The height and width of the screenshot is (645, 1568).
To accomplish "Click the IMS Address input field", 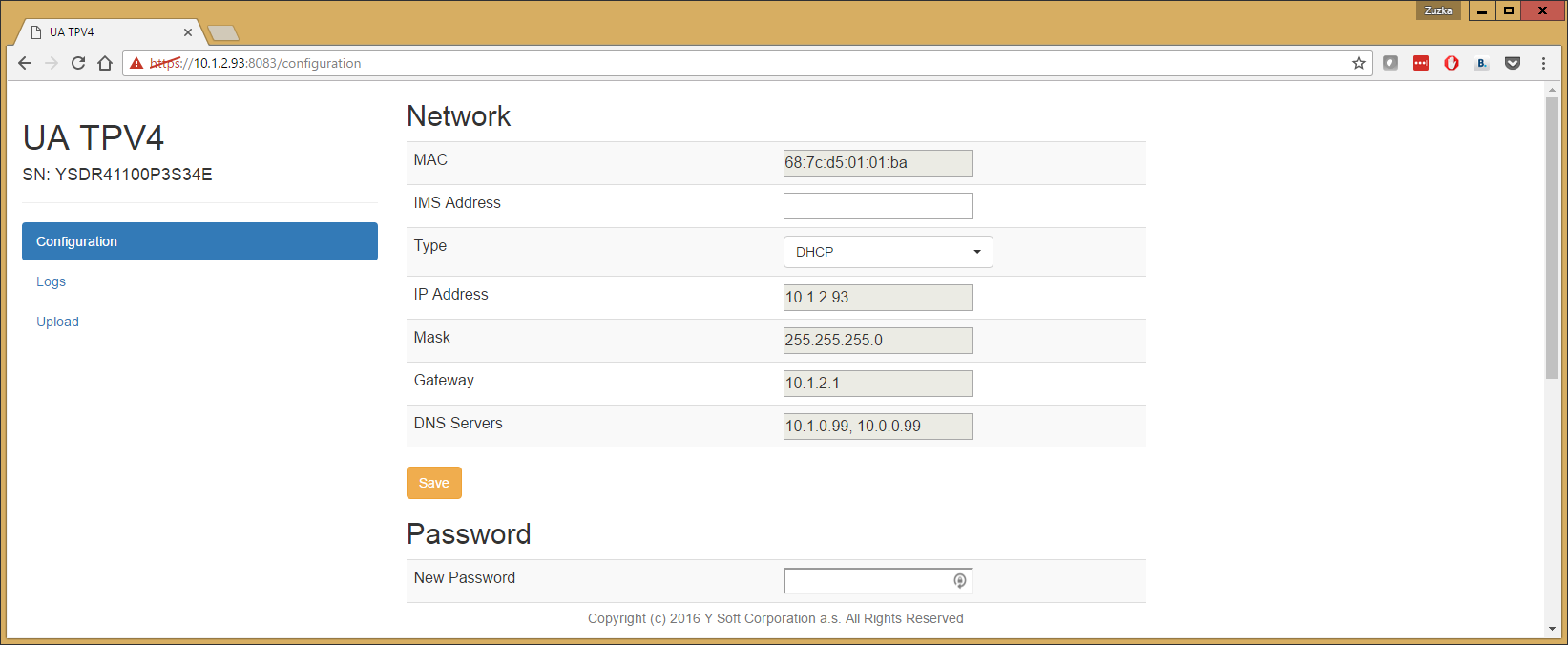I will pos(878,206).
